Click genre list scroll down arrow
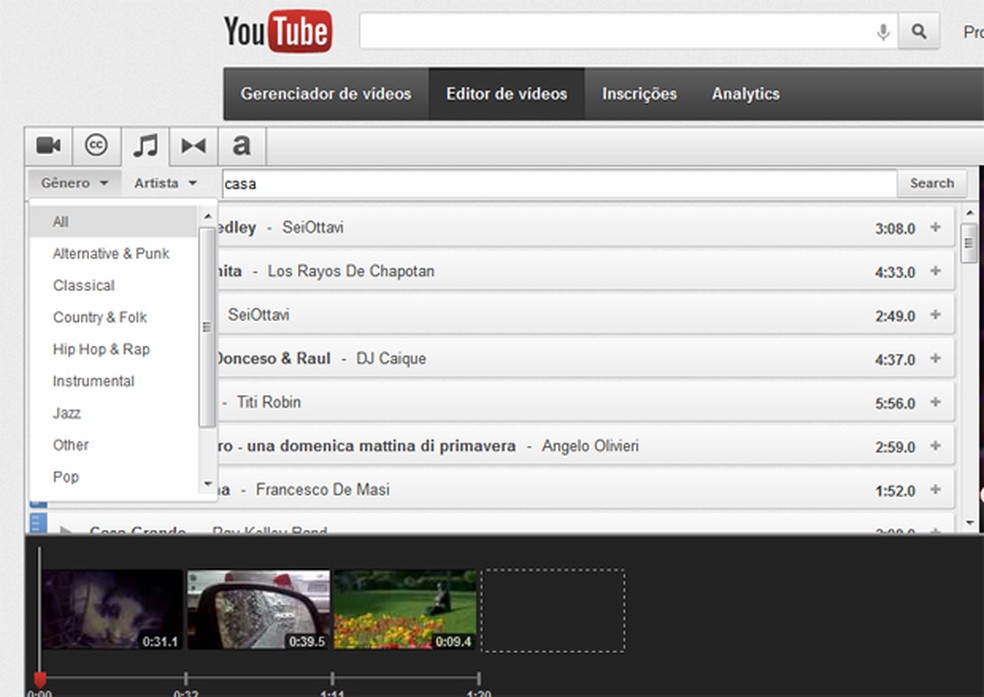Image resolution: width=984 pixels, height=697 pixels. (208, 484)
